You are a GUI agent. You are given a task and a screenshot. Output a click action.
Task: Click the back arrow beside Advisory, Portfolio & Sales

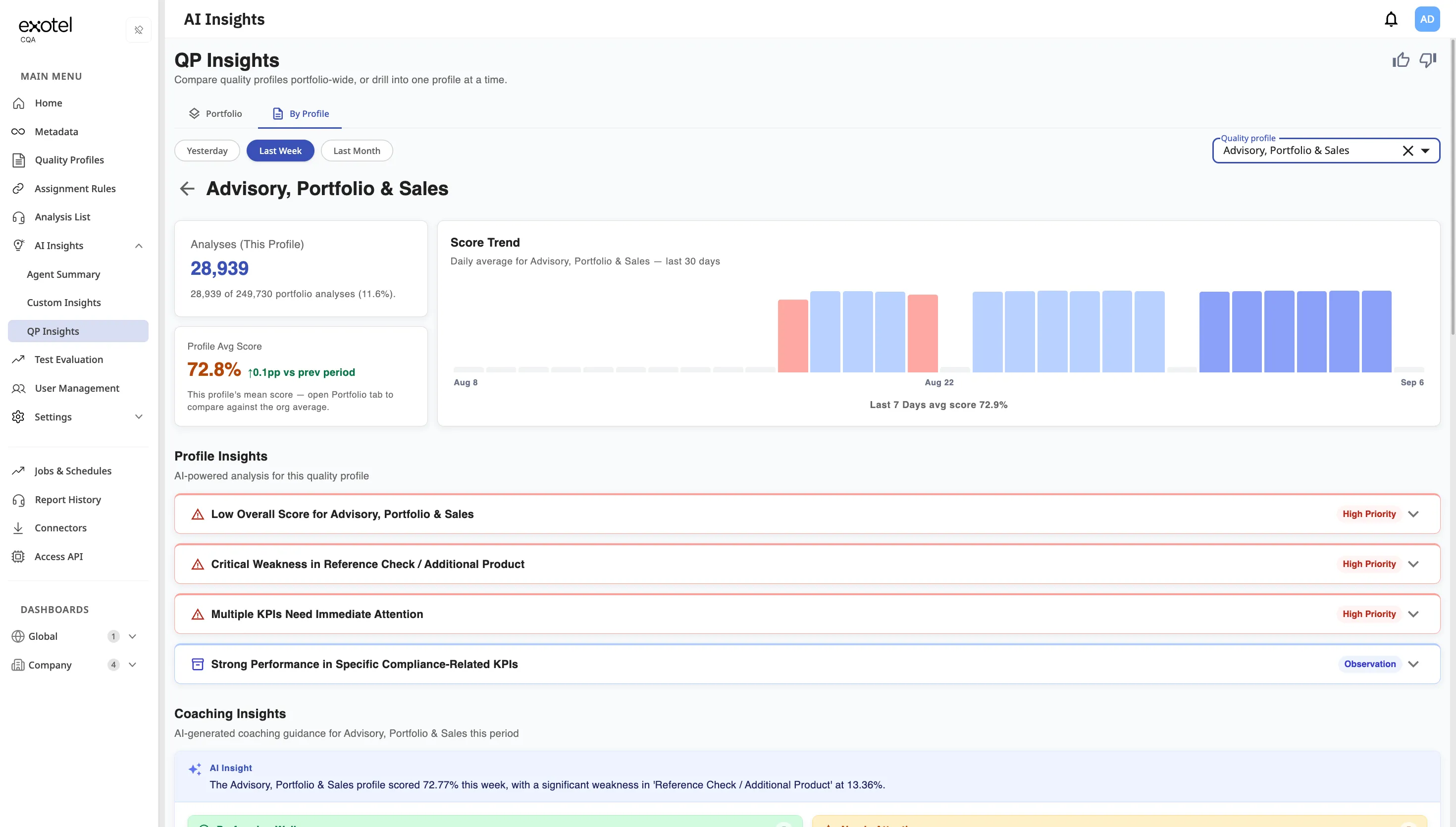click(187, 189)
